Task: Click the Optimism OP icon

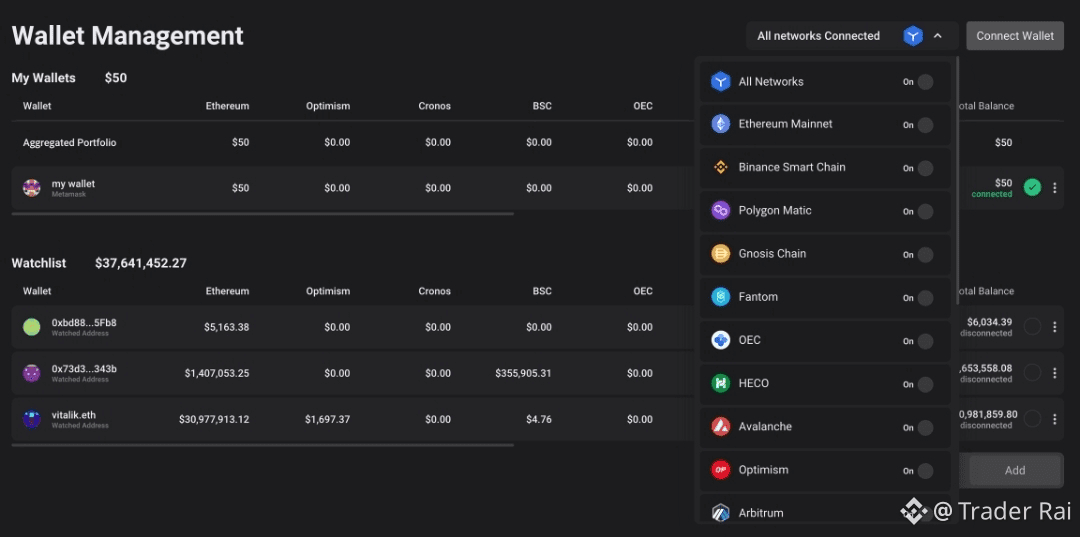Action: click(x=720, y=470)
